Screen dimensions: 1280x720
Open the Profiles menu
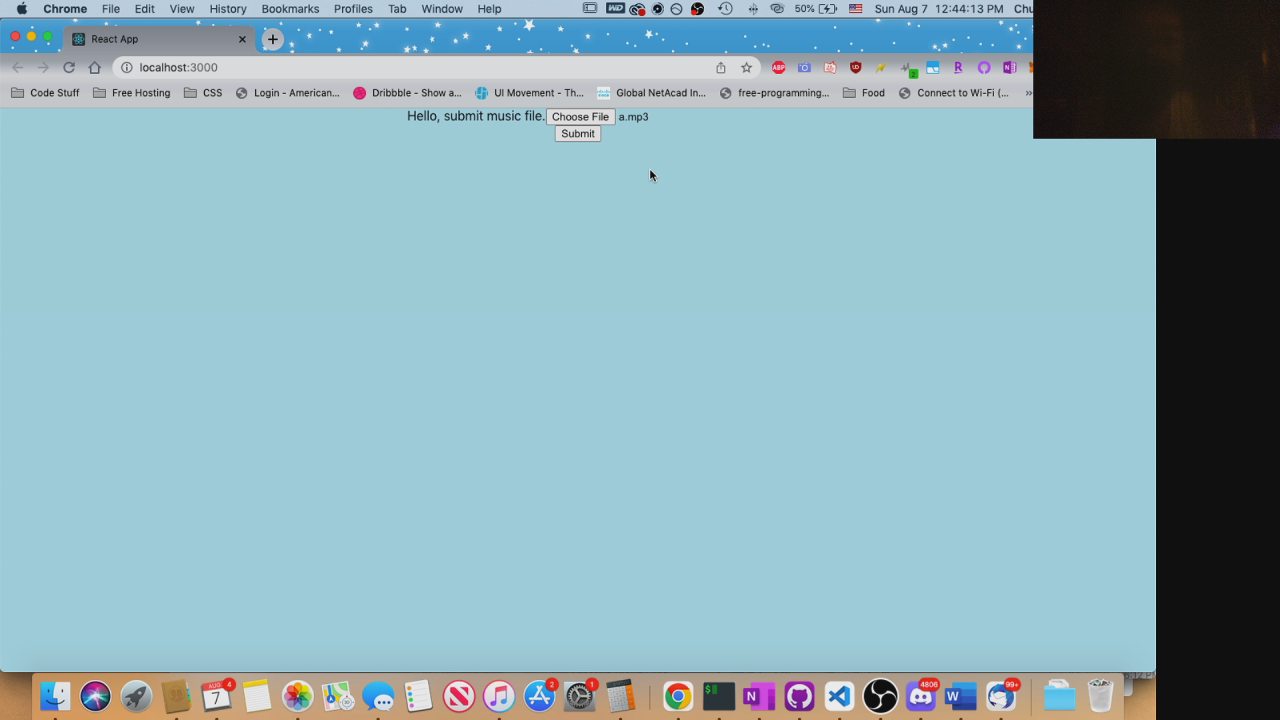tap(353, 9)
